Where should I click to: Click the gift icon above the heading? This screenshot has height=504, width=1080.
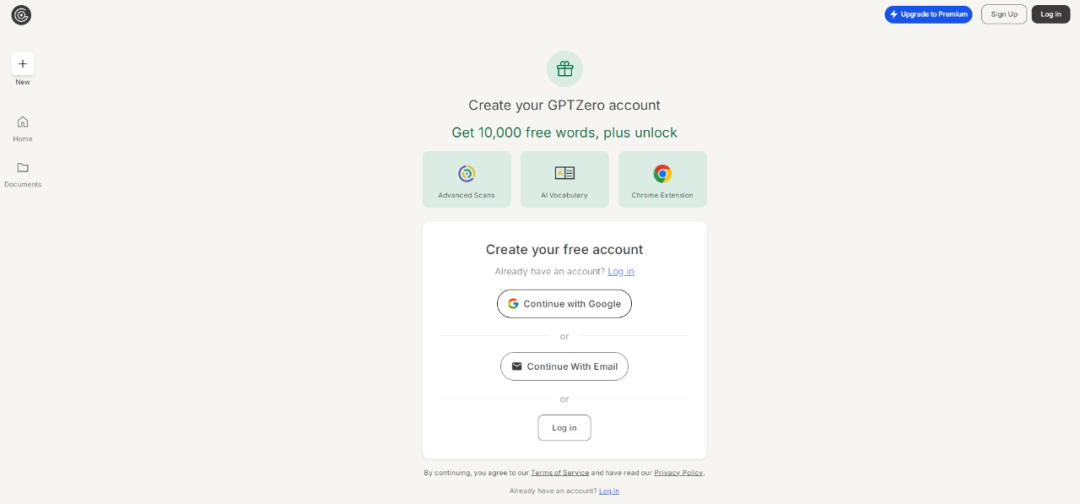(x=564, y=69)
